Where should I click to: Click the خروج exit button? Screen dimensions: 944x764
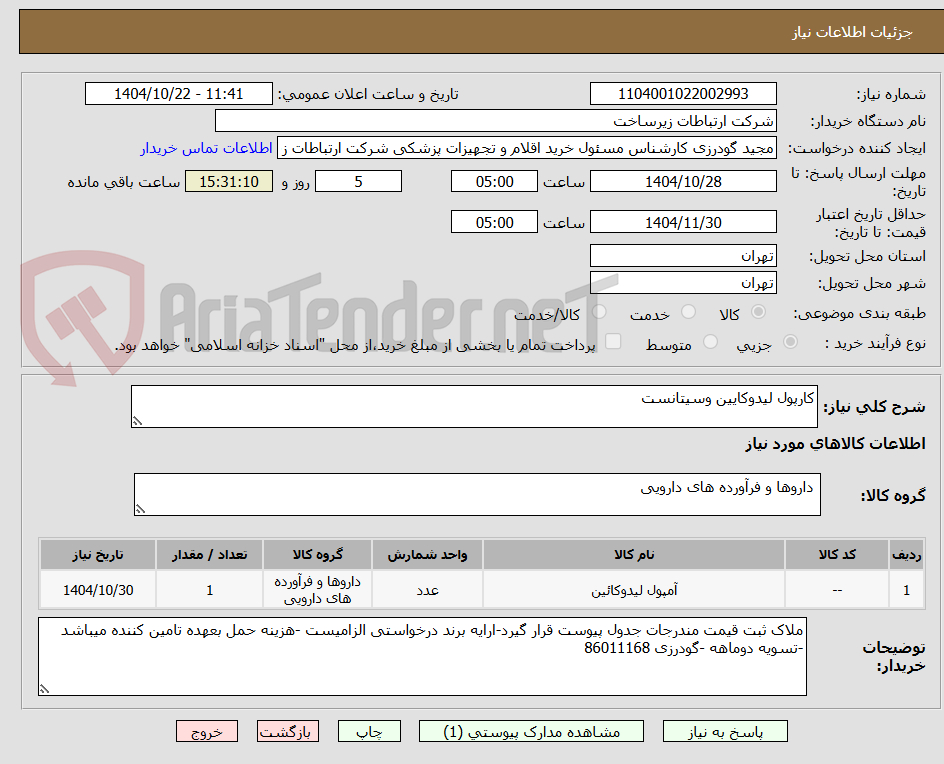207,731
